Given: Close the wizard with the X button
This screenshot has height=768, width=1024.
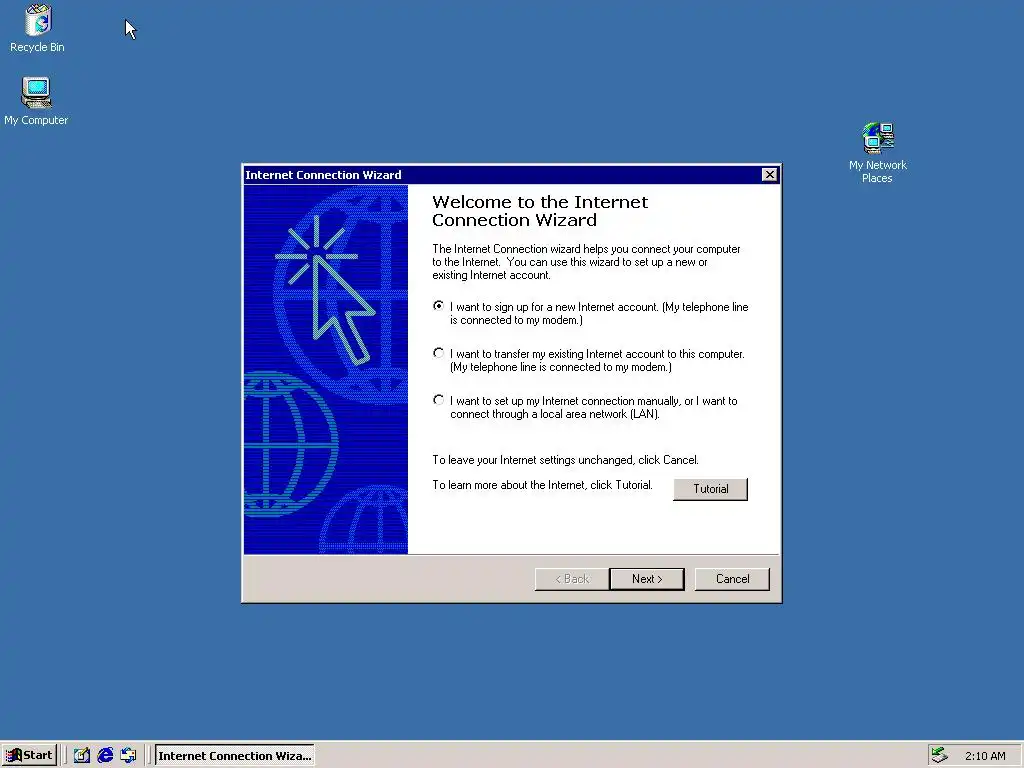Looking at the screenshot, I should [x=770, y=174].
